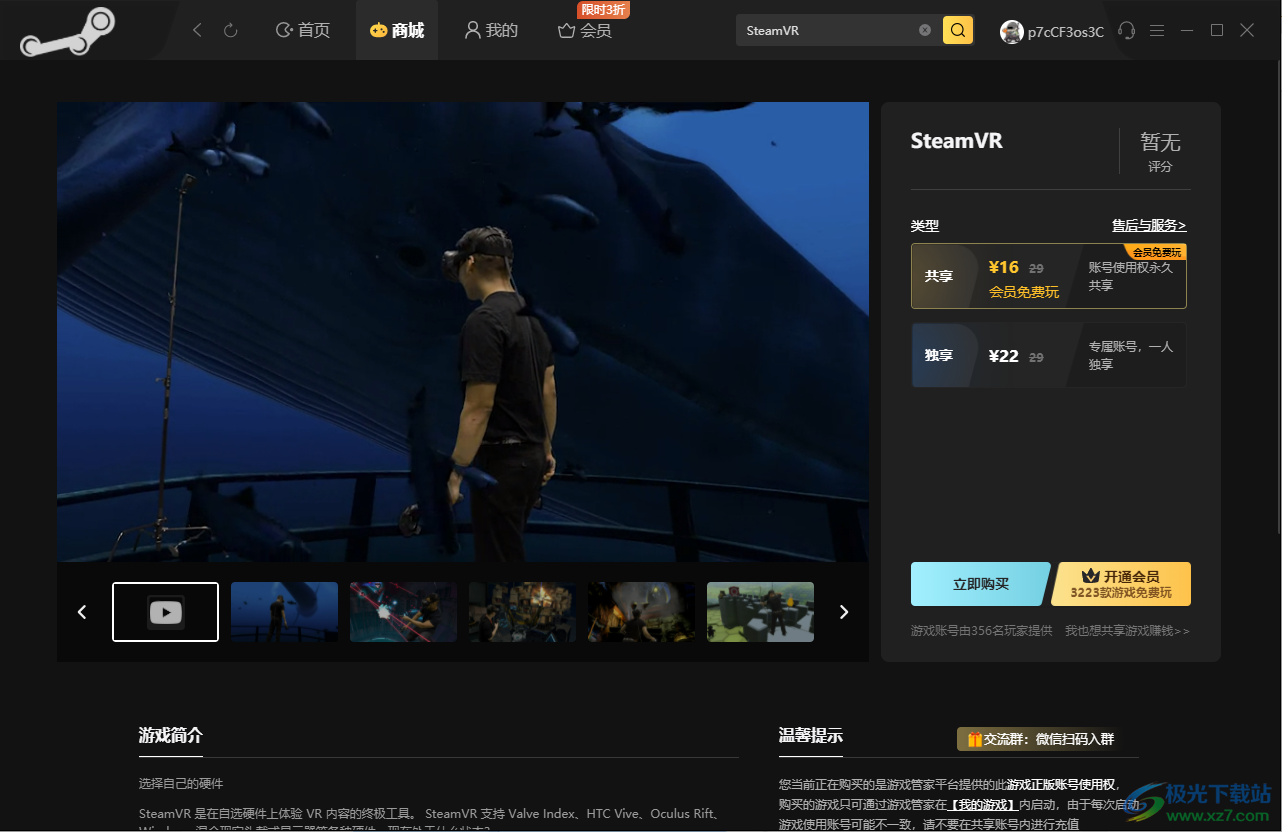The width and height of the screenshot is (1282, 832).
Task: Maximize the window
Action: [x=1217, y=30]
